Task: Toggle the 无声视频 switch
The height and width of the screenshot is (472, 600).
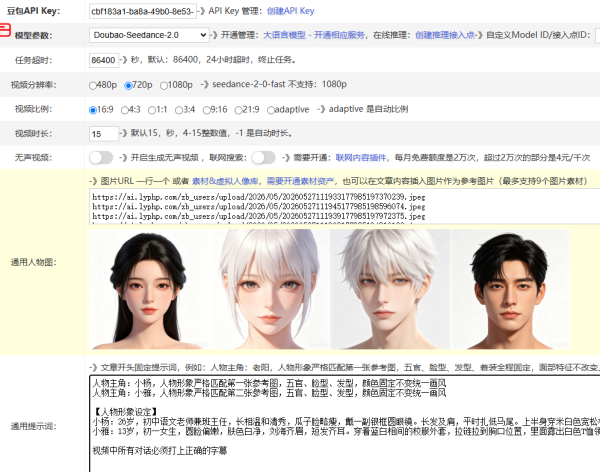Action: (101, 157)
